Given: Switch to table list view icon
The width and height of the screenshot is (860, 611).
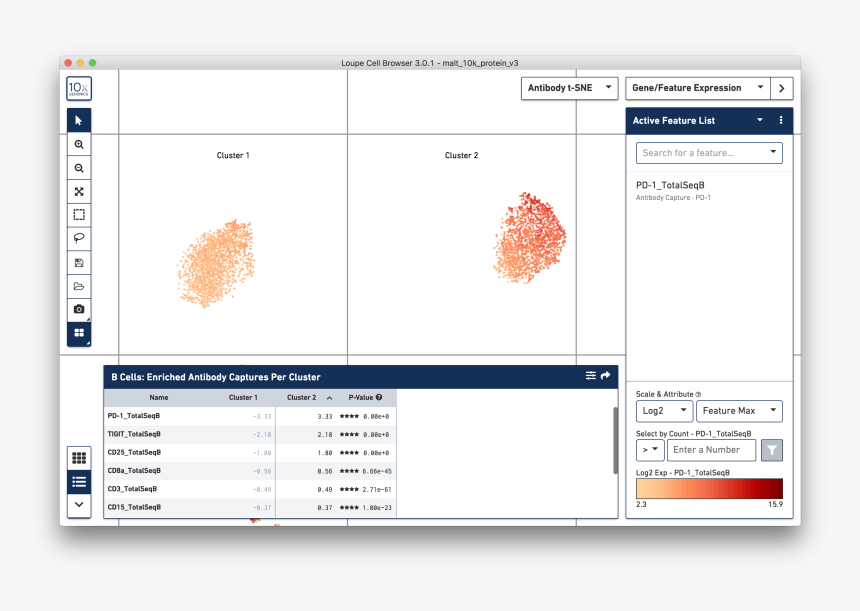Looking at the screenshot, I should pos(79,482).
